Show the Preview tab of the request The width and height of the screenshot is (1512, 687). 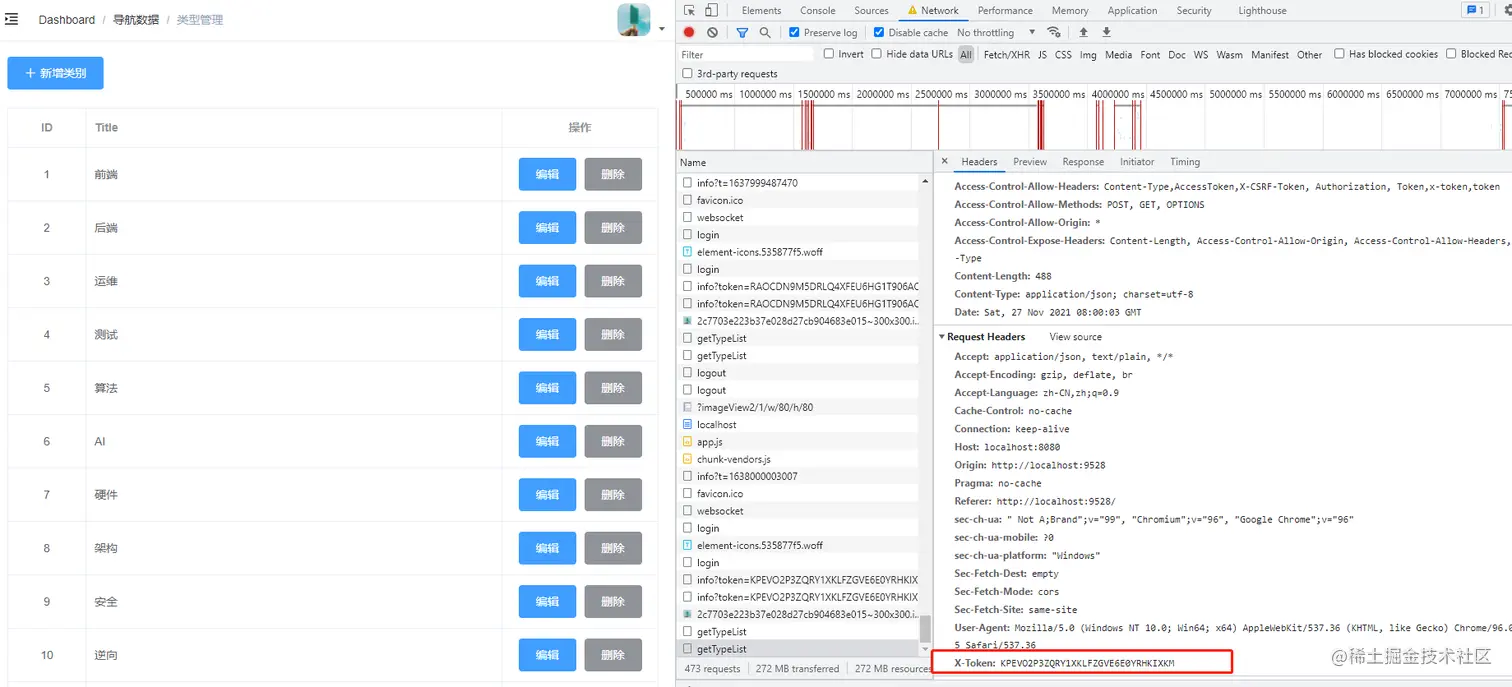tap(1029, 161)
